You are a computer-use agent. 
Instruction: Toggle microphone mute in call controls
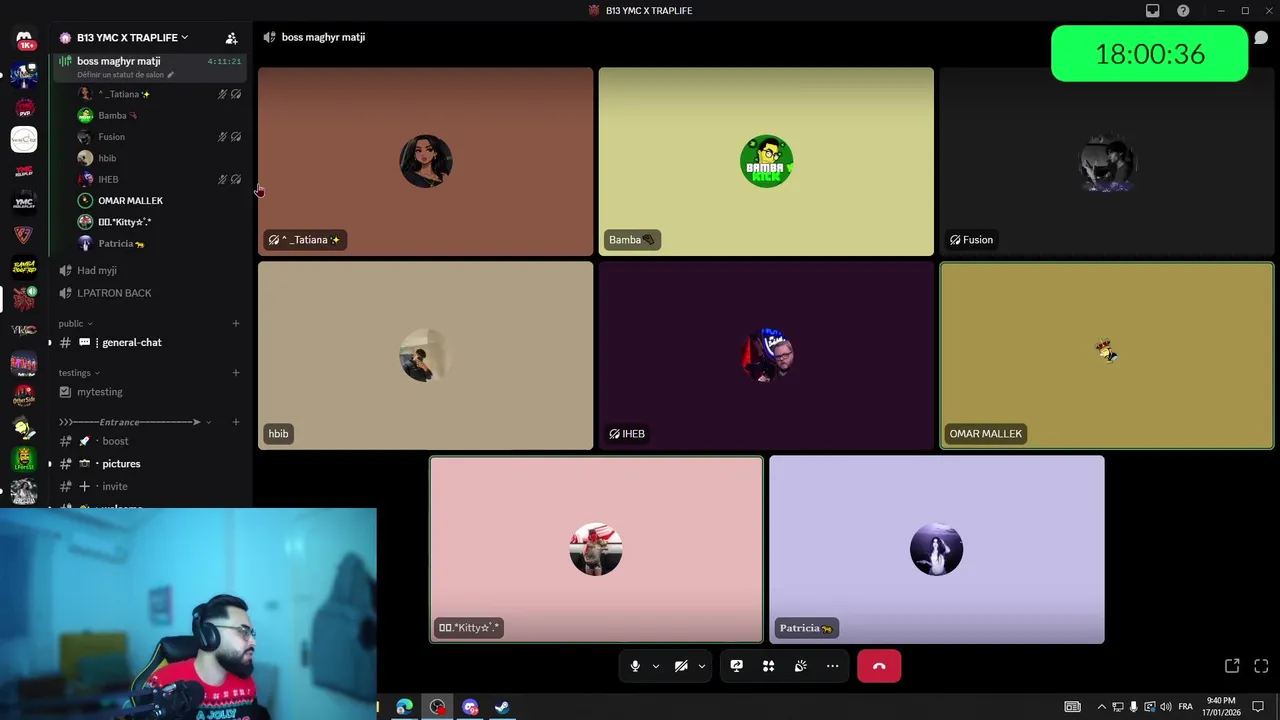click(x=635, y=666)
